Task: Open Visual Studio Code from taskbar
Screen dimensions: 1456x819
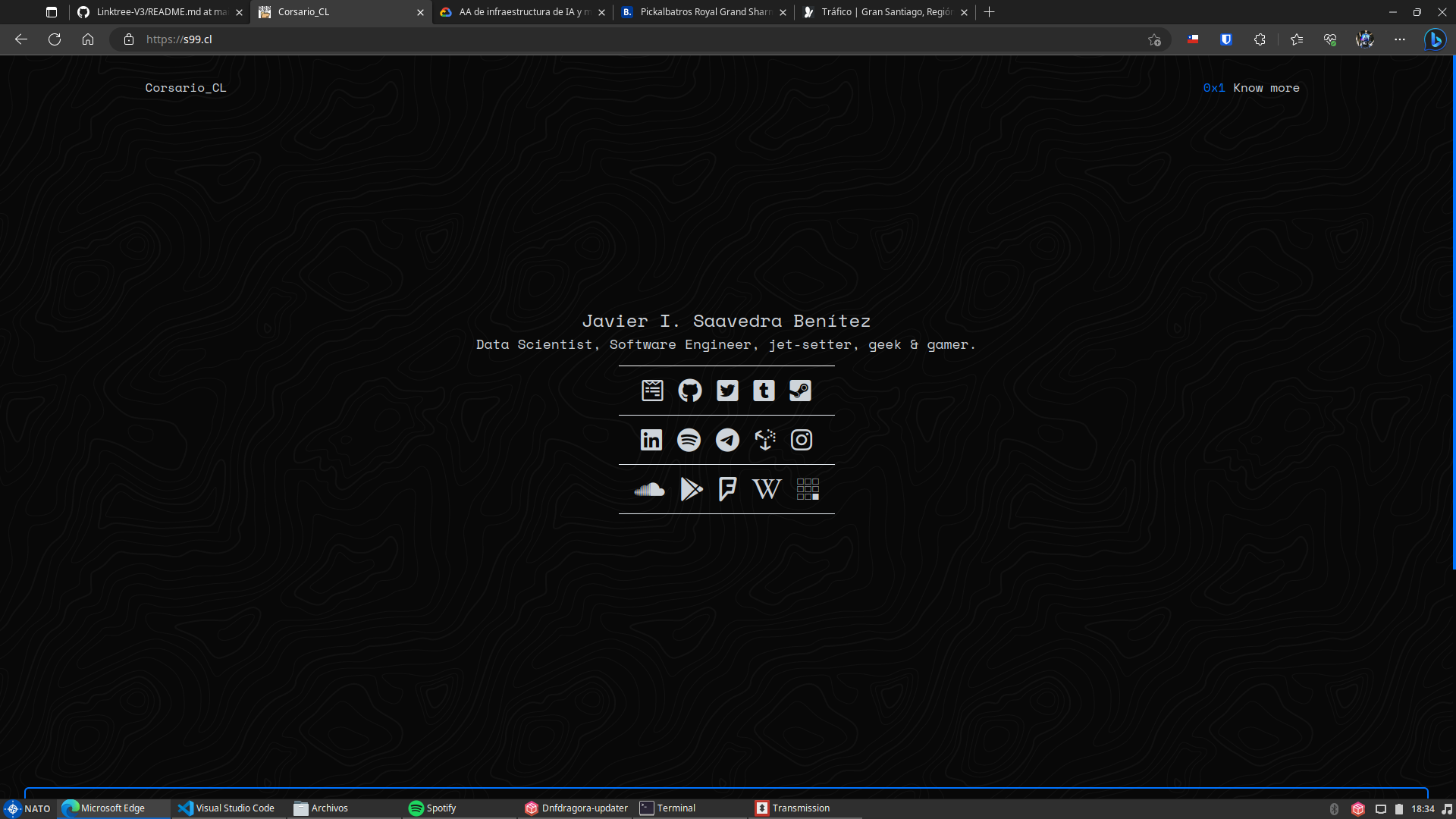Action: pyautogui.click(x=227, y=808)
